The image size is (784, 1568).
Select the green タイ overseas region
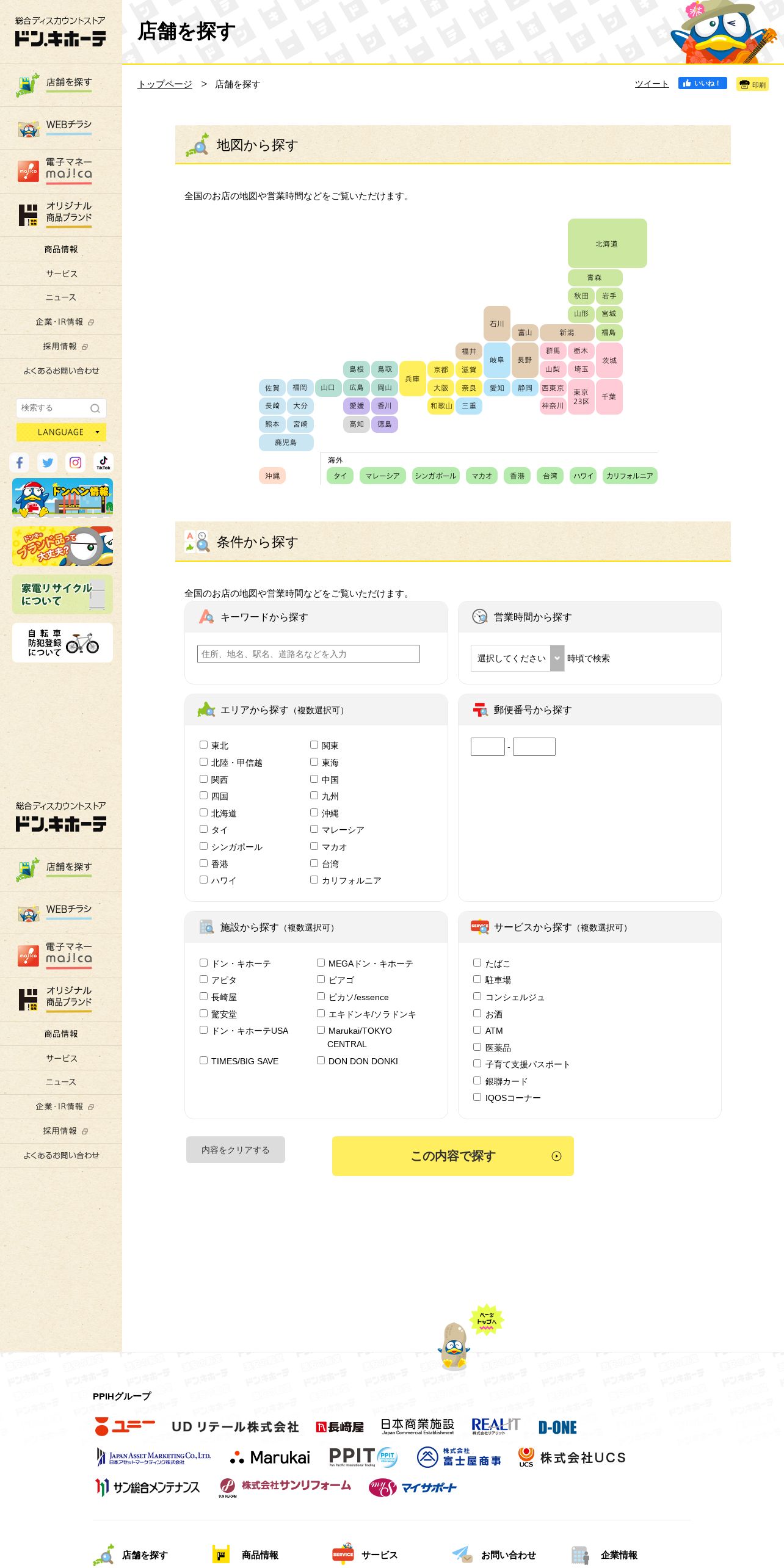pyautogui.click(x=340, y=476)
